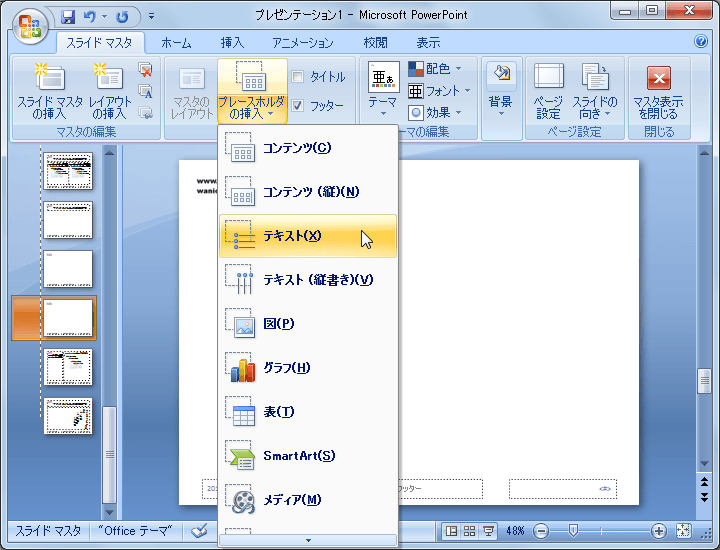This screenshot has height=550, width=720.
Task: Zoom in with the plus button
Action: point(658,532)
